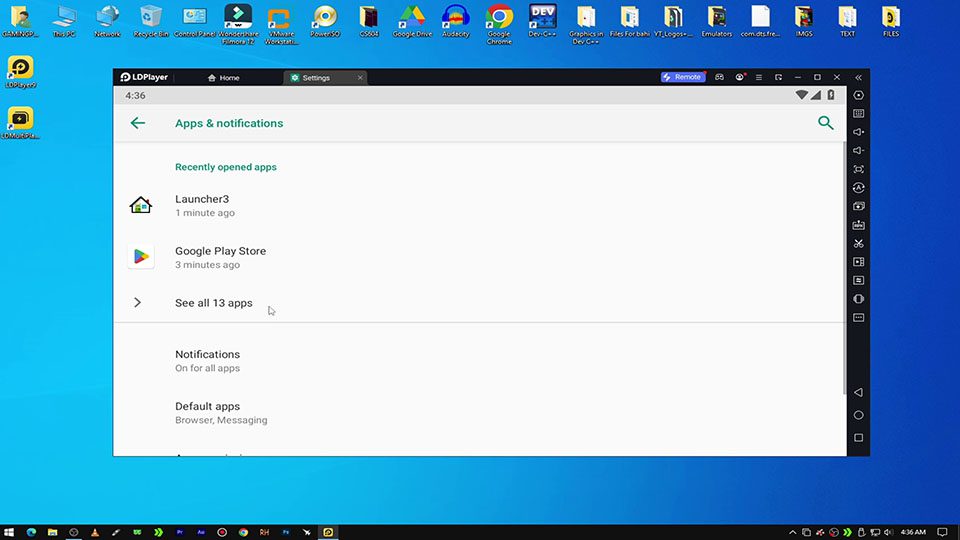Collapse the LDPlayer side toolbar

pyautogui.click(x=858, y=77)
